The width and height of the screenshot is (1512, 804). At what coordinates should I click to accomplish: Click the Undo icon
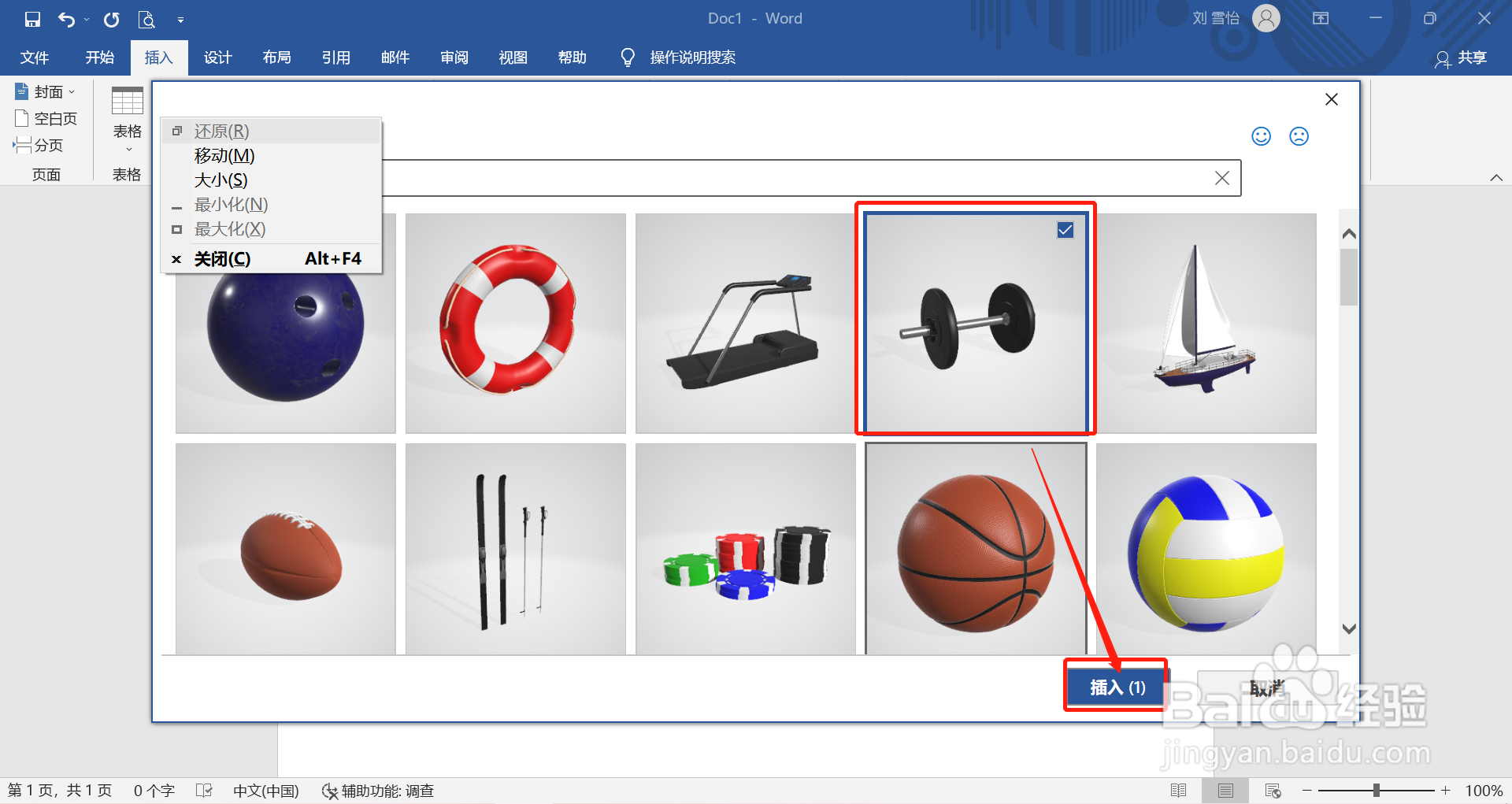[67, 19]
